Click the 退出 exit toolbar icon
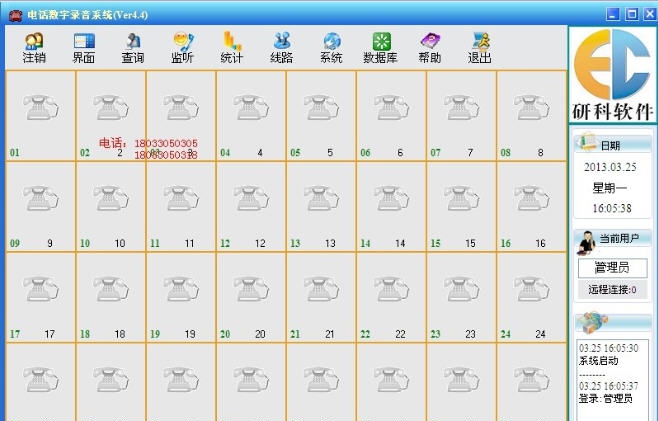 479,48
